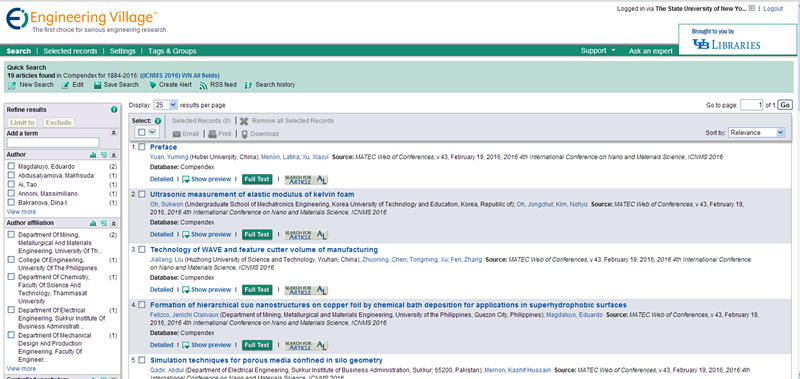The image size is (800, 379).
Task: Select the checkbox for result 2
Action: tap(142, 194)
